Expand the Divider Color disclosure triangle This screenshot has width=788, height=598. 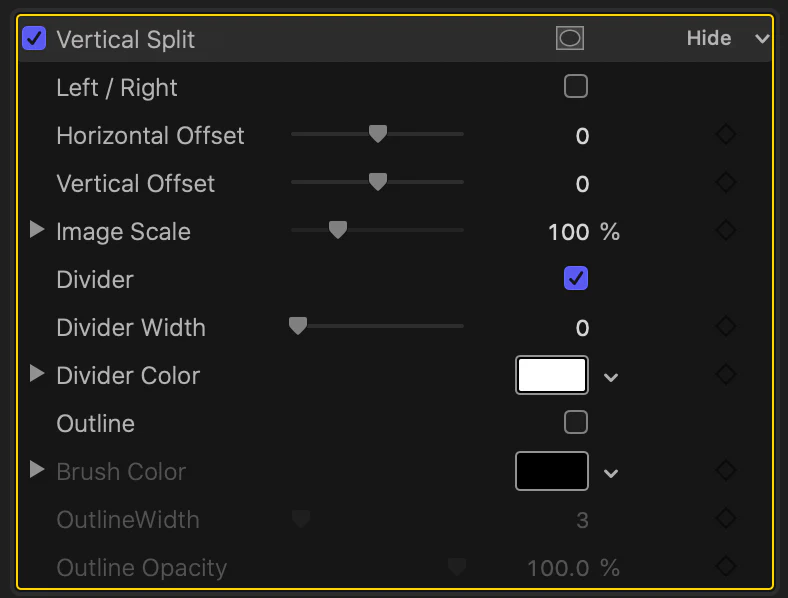click(37, 374)
